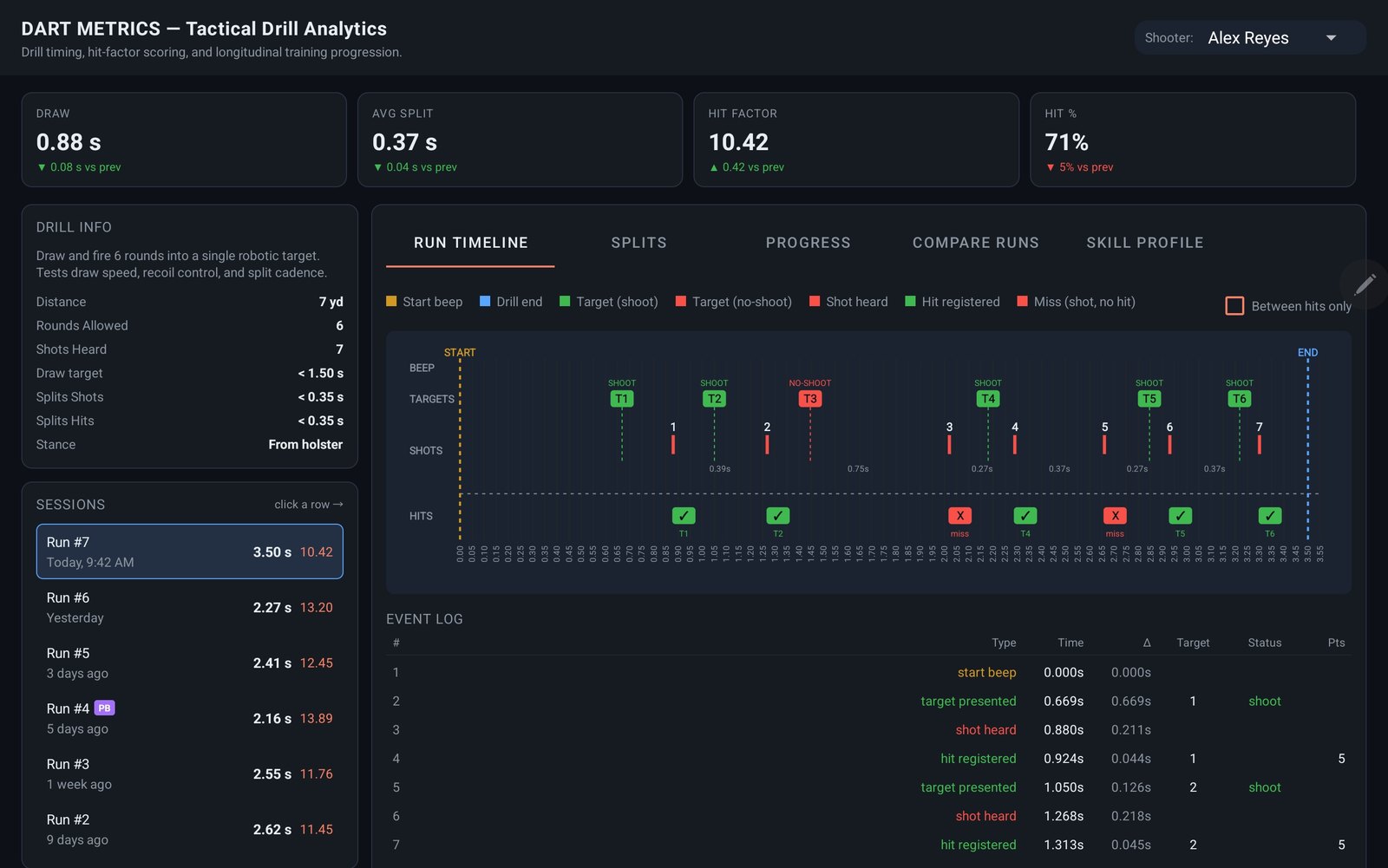Select Run #4 personal best session
Image resolution: width=1388 pixels, height=868 pixels.
pyautogui.click(x=190, y=718)
